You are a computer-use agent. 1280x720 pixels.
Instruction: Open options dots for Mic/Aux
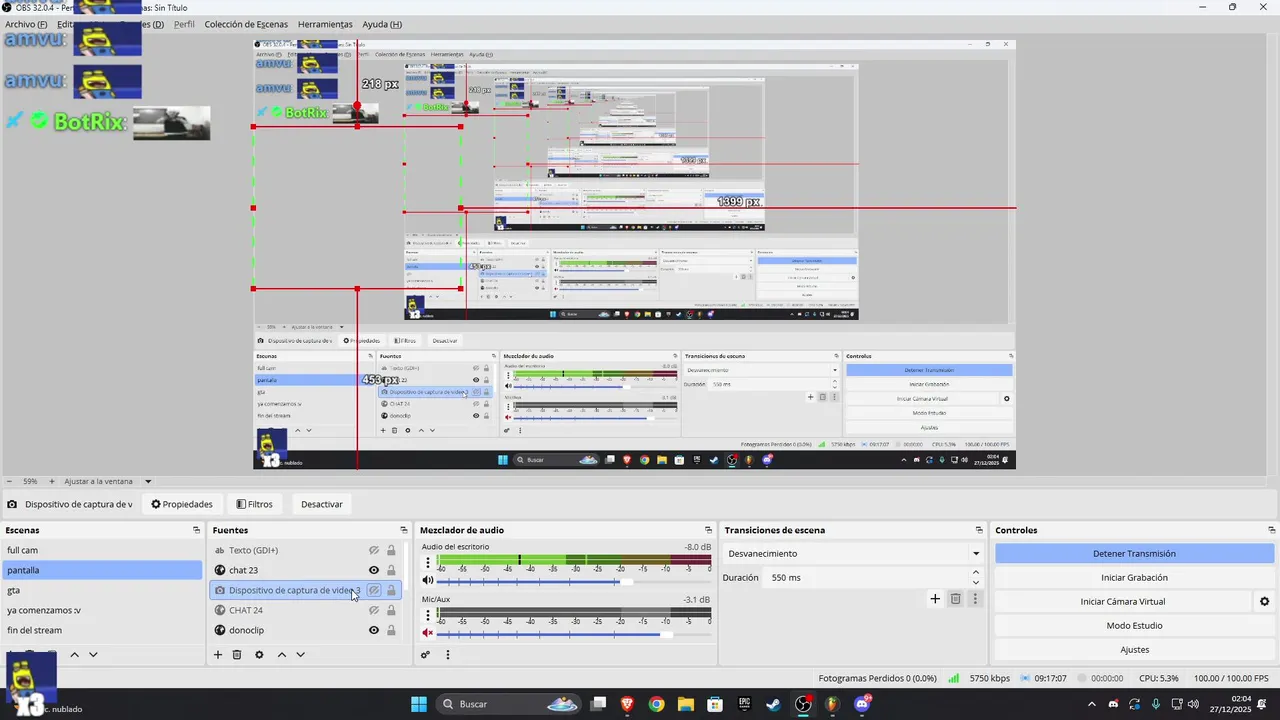pyautogui.click(x=428, y=616)
